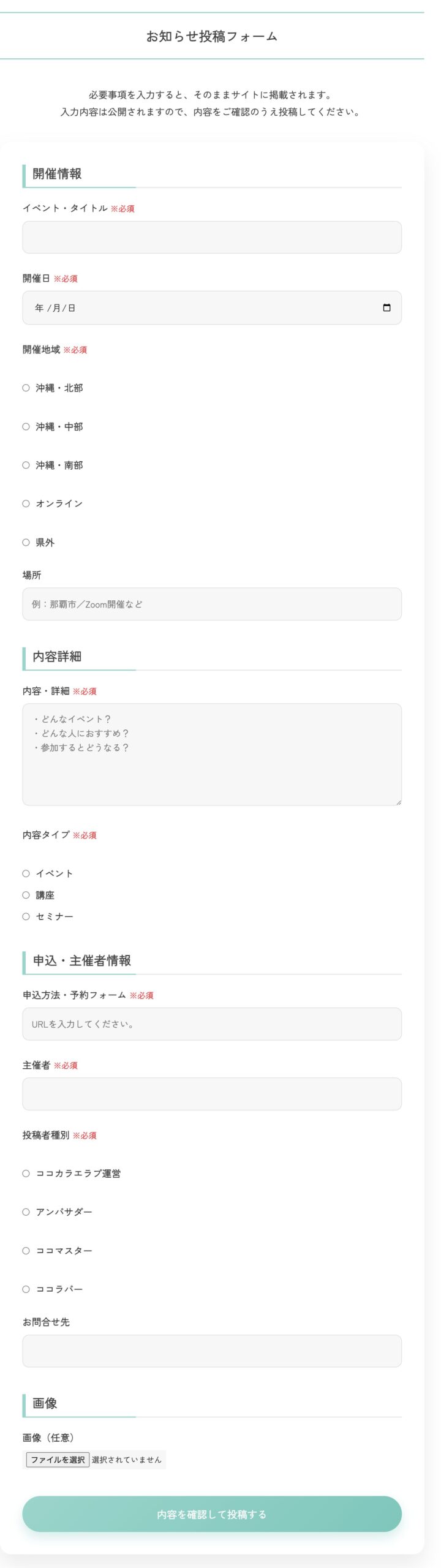Select 講座 under 内容タイプ

pyautogui.click(x=24, y=895)
